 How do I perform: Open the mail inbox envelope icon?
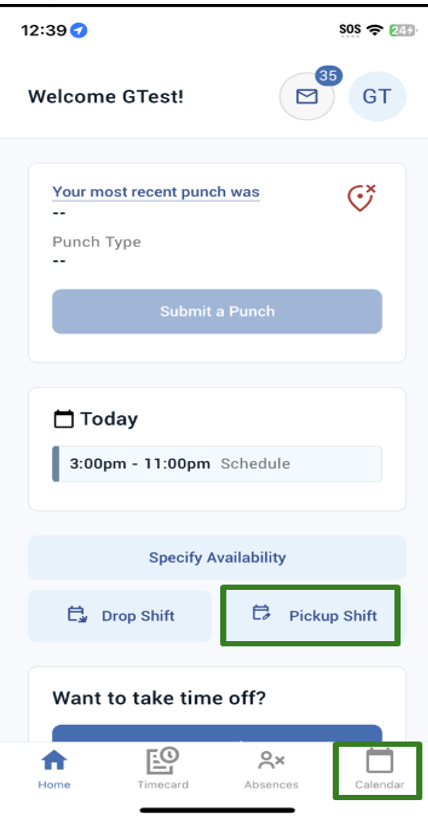[307, 97]
